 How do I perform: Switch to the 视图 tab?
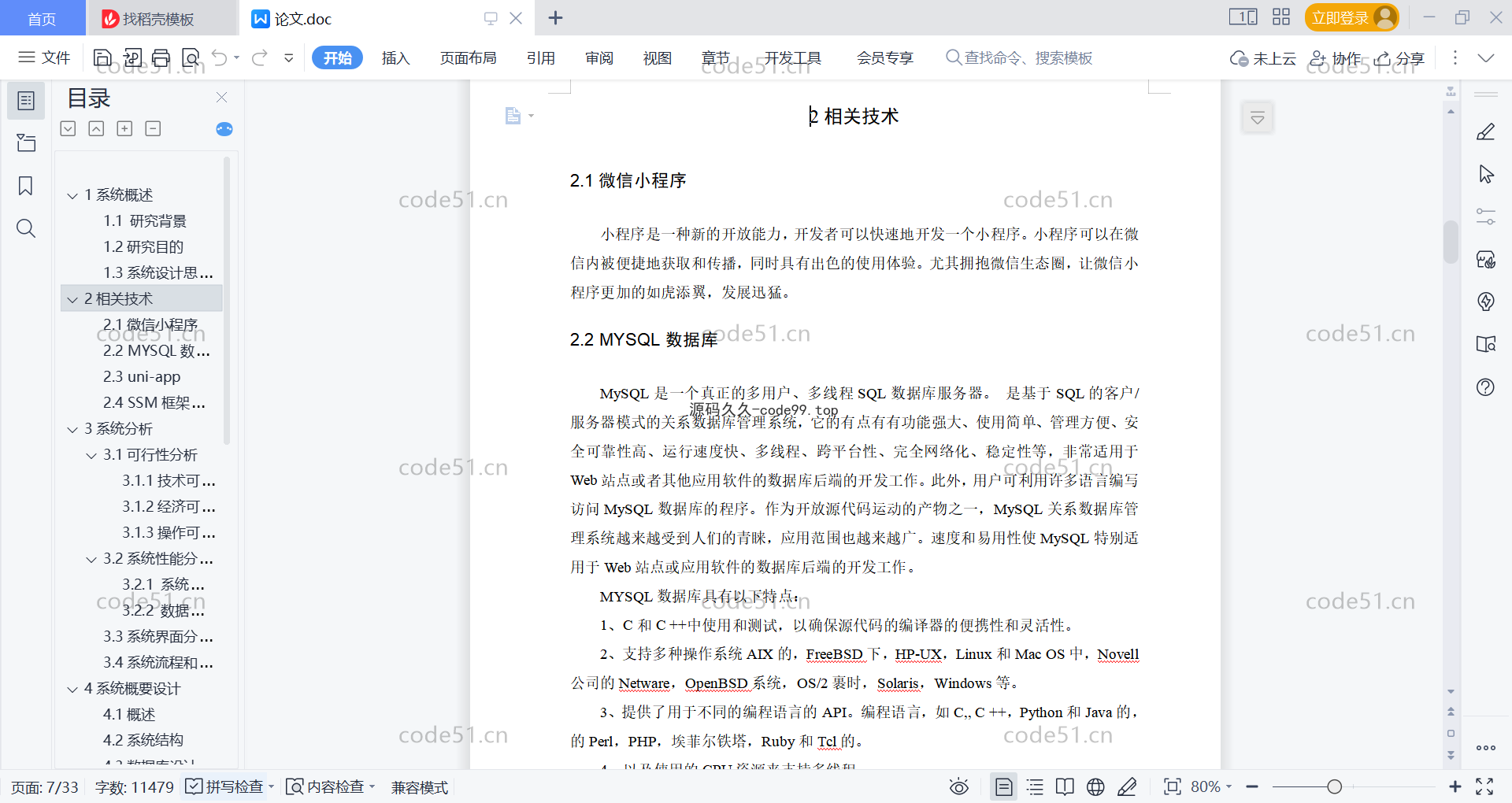(x=658, y=57)
